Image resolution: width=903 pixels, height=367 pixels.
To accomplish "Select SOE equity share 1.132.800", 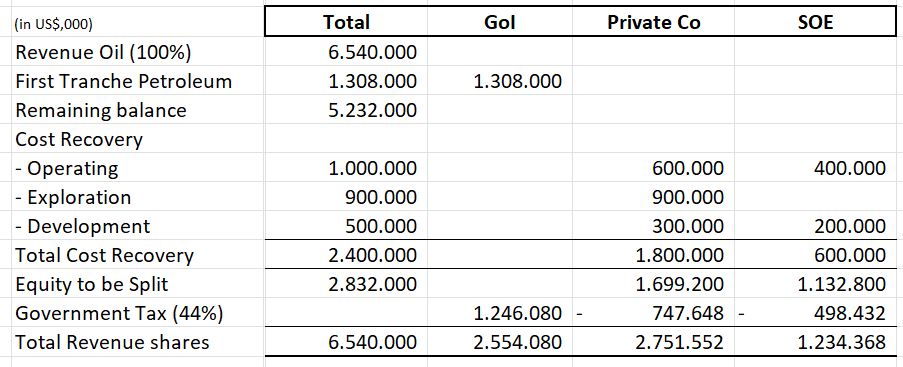I will coord(815,284).
